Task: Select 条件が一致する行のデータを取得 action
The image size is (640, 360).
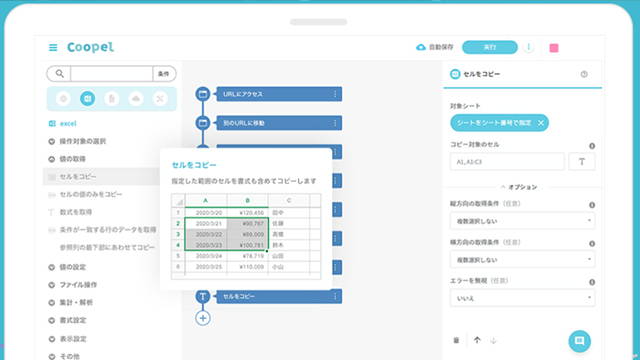Action: pos(108,230)
